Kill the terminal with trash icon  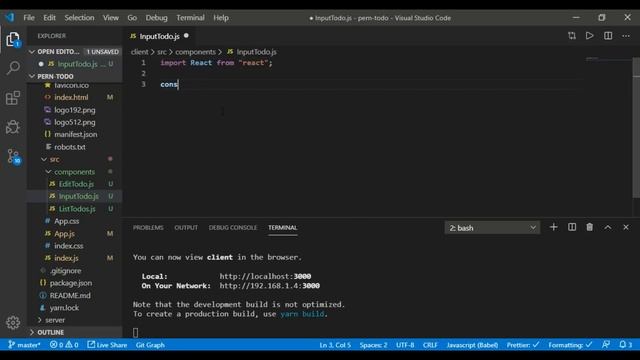coord(589,227)
